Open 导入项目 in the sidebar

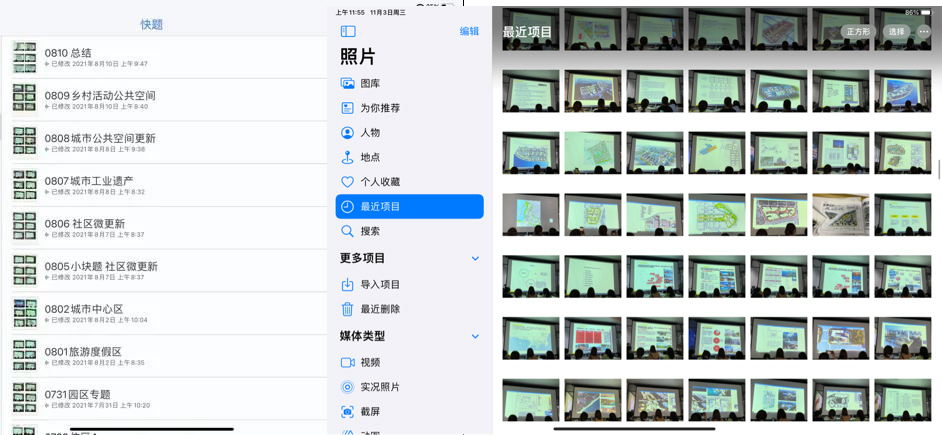[410, 284]
